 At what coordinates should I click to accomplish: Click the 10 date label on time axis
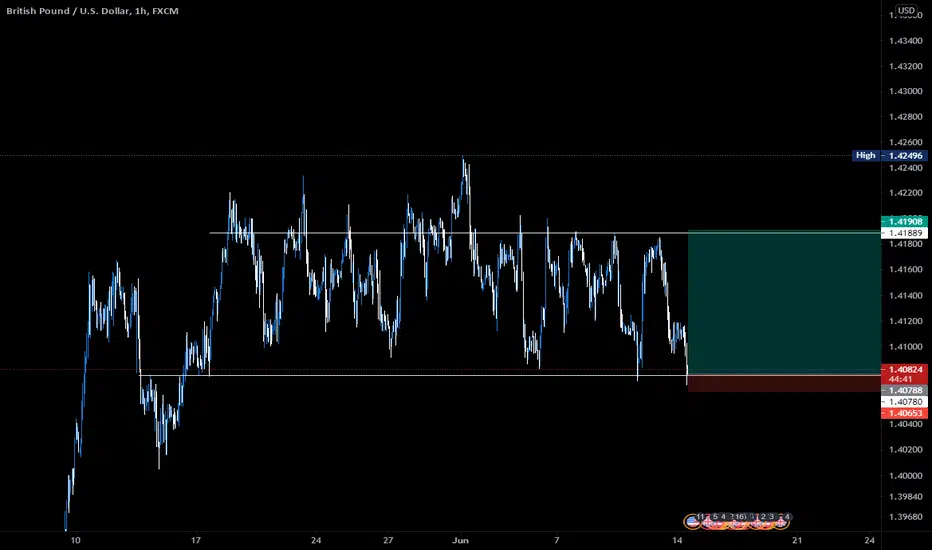coord(75,540)
